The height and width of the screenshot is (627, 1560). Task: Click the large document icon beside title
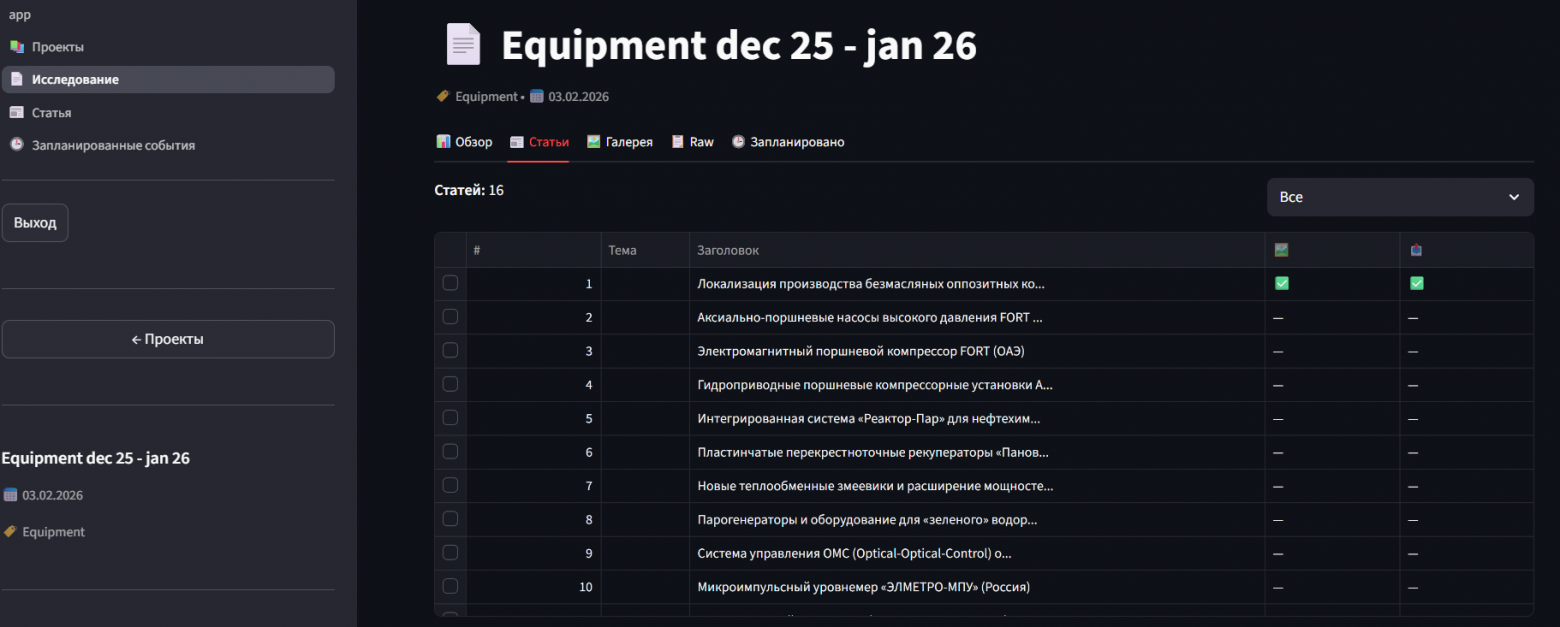463,45
